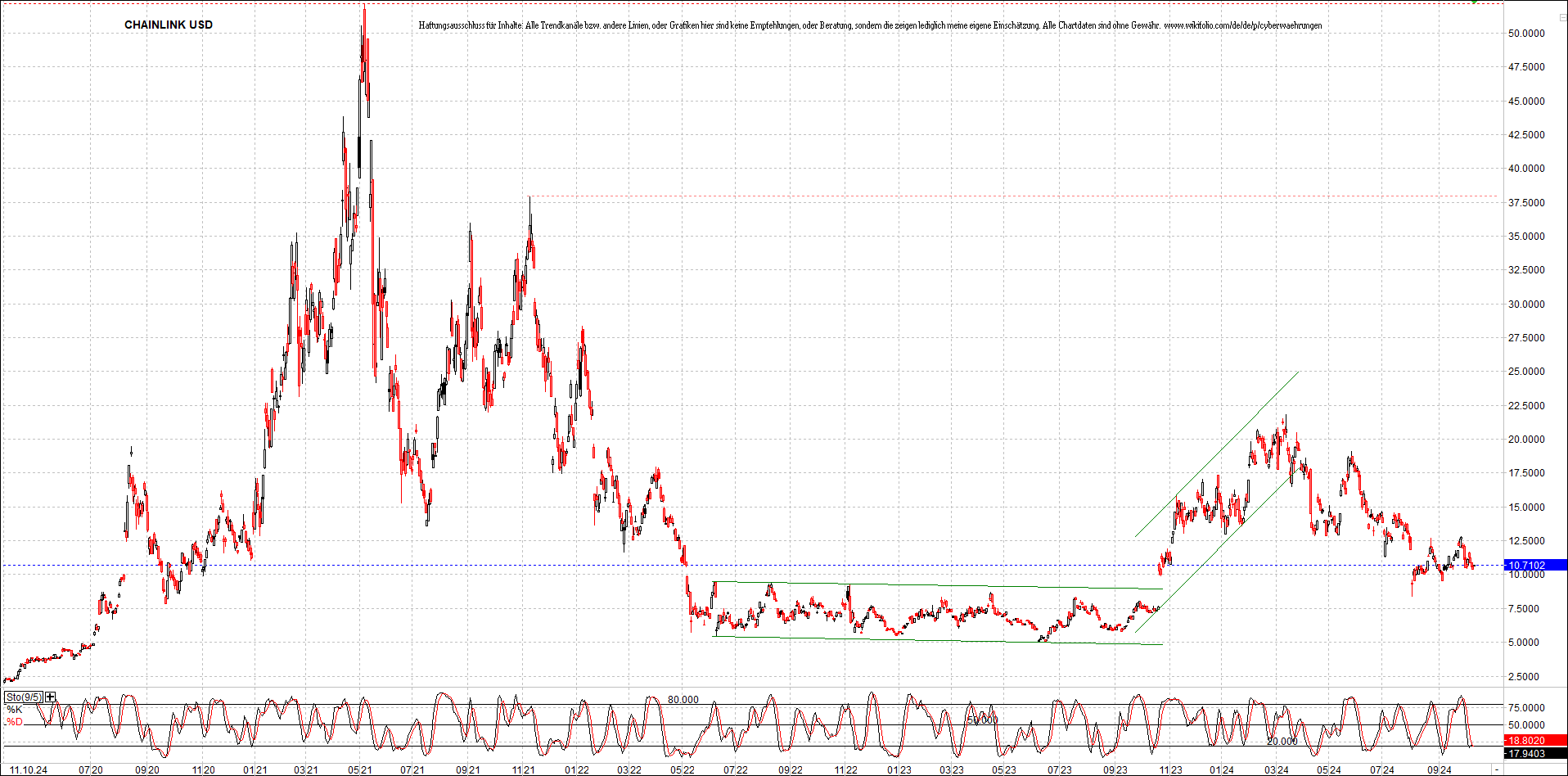Click the 32.5000 price axis label
1568x776 pixels.
1527,270
